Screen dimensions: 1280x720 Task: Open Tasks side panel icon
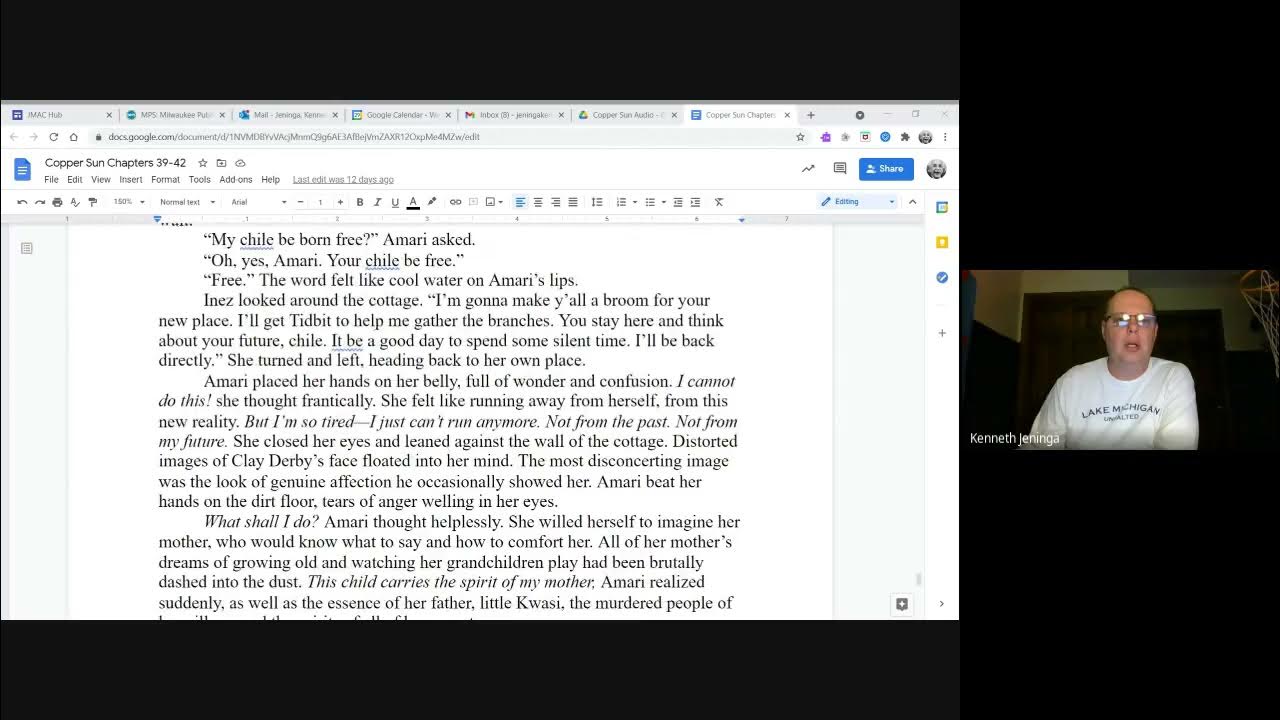[942, 277]
